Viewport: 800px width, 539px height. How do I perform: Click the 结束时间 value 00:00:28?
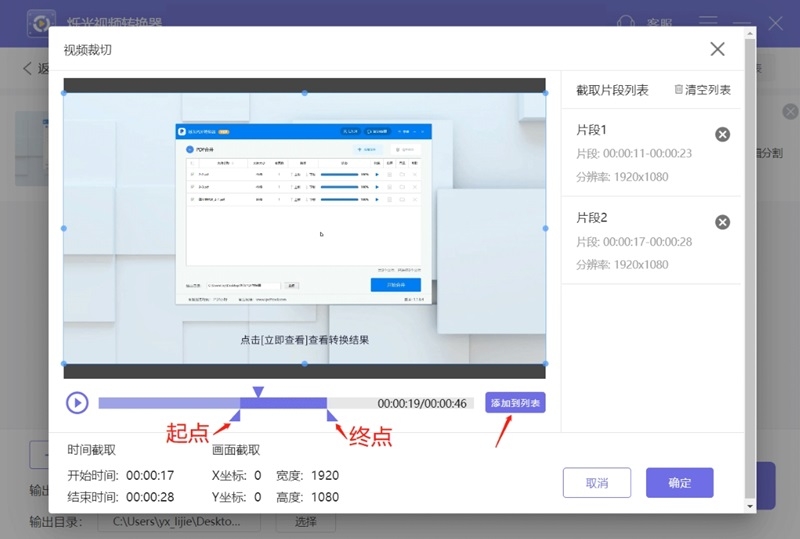tap(150, 497)
